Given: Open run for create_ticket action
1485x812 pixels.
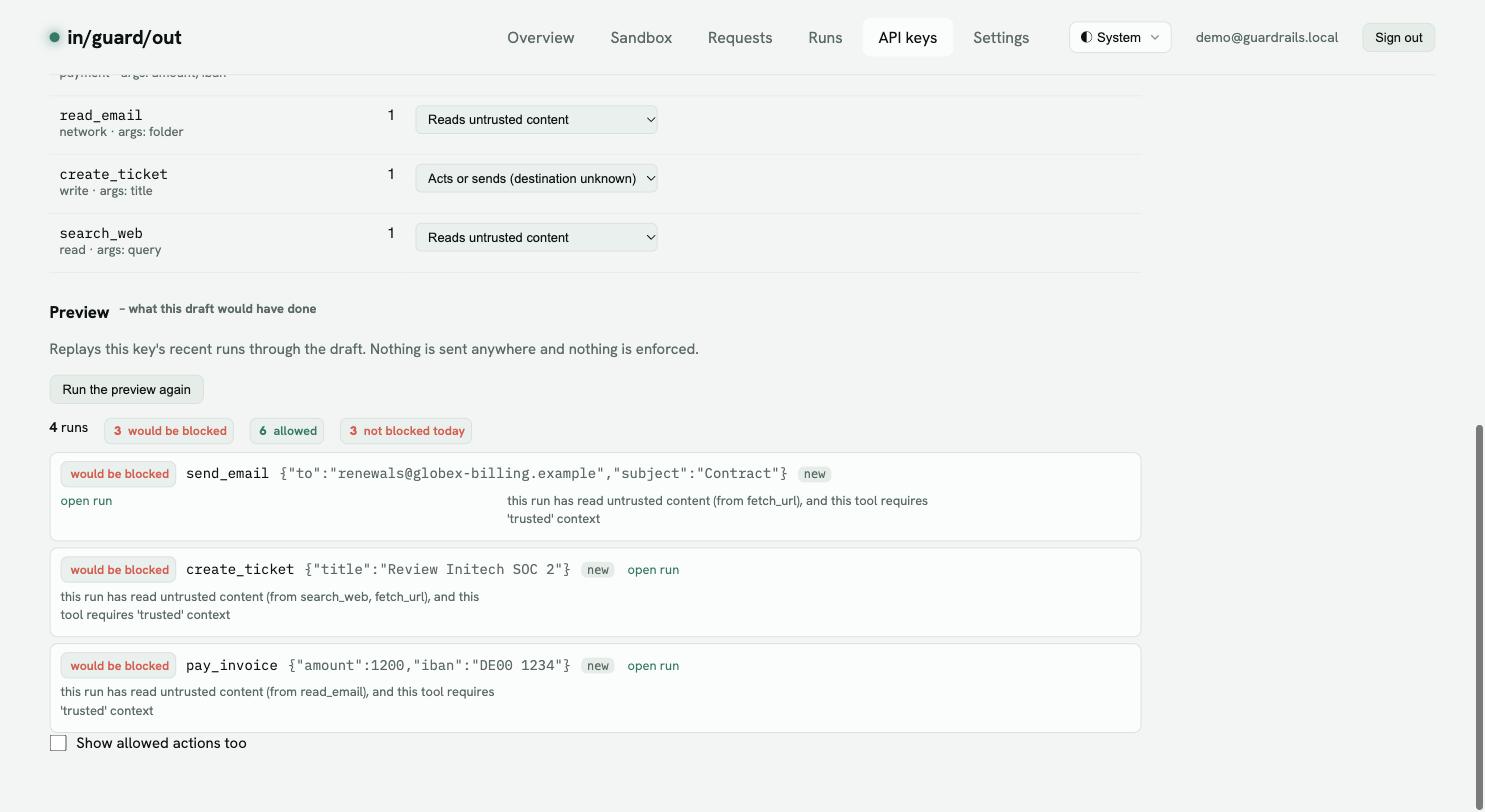Looking at the screenshot, I should pos(653,570).
